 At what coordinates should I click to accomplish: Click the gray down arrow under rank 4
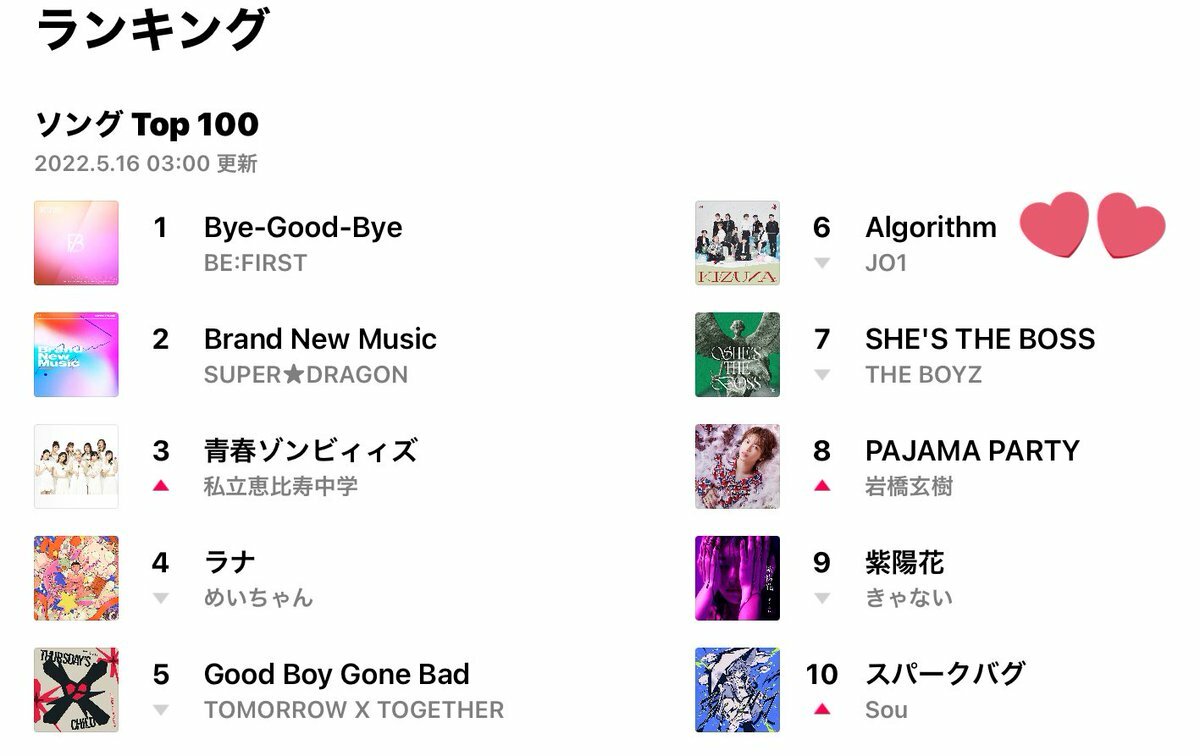pos(160,598)
